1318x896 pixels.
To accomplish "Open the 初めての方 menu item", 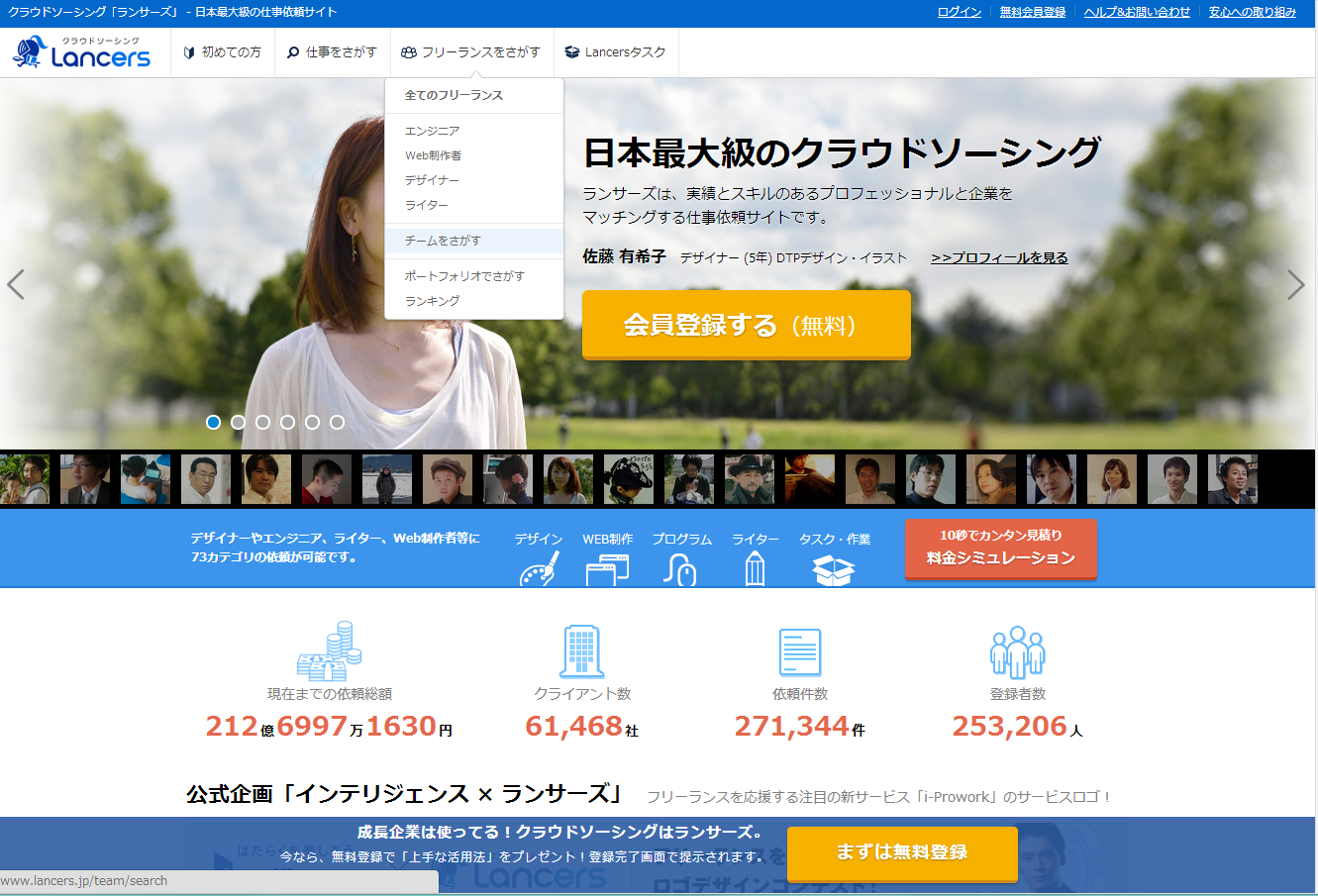I will point(222,52).
